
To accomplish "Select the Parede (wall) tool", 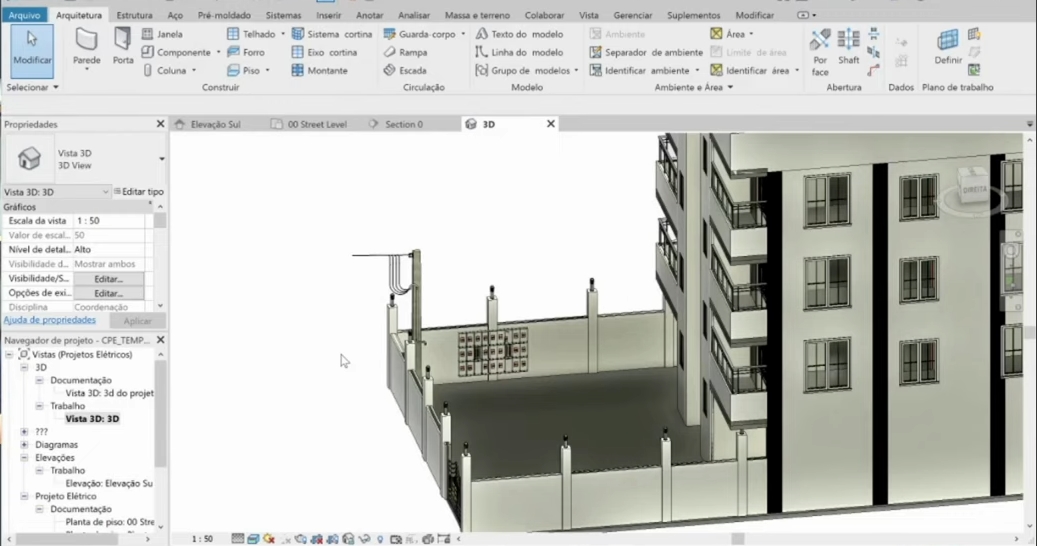I will [87, 47].
